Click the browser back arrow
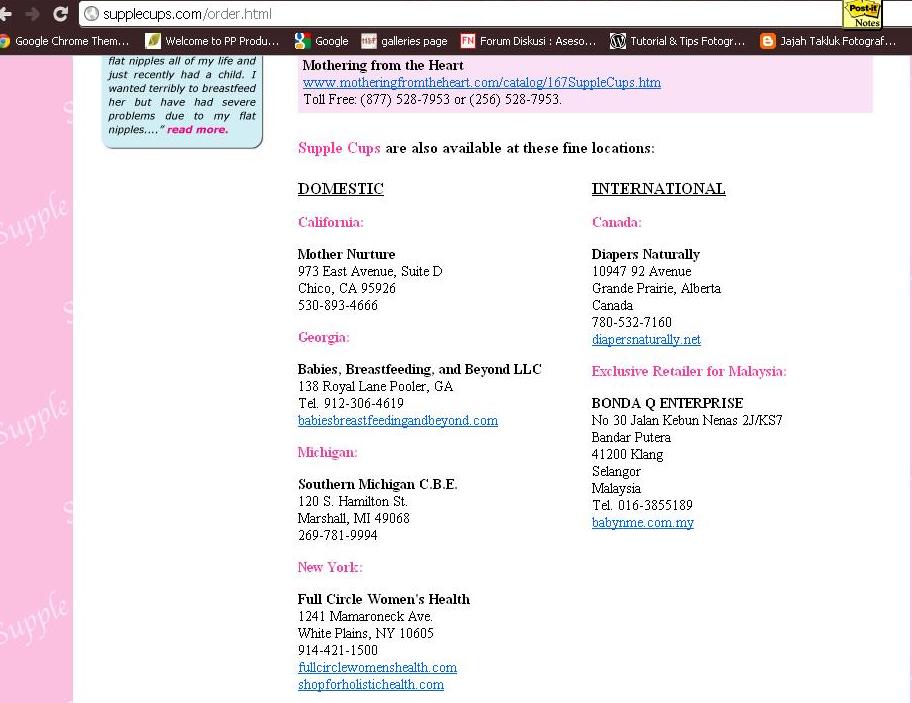The height and width of the screenshot is (703, 912). pos(6,14)
